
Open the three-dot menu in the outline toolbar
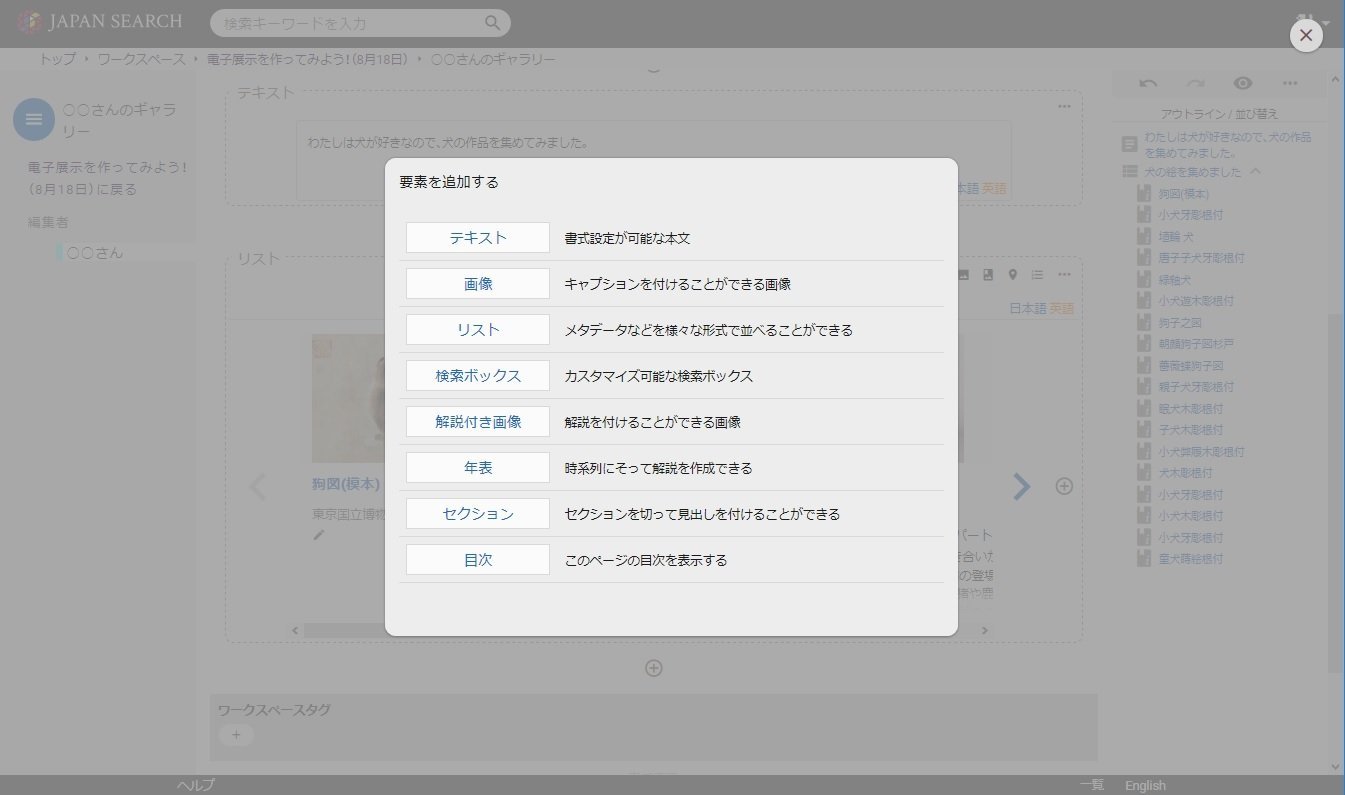1290,84
